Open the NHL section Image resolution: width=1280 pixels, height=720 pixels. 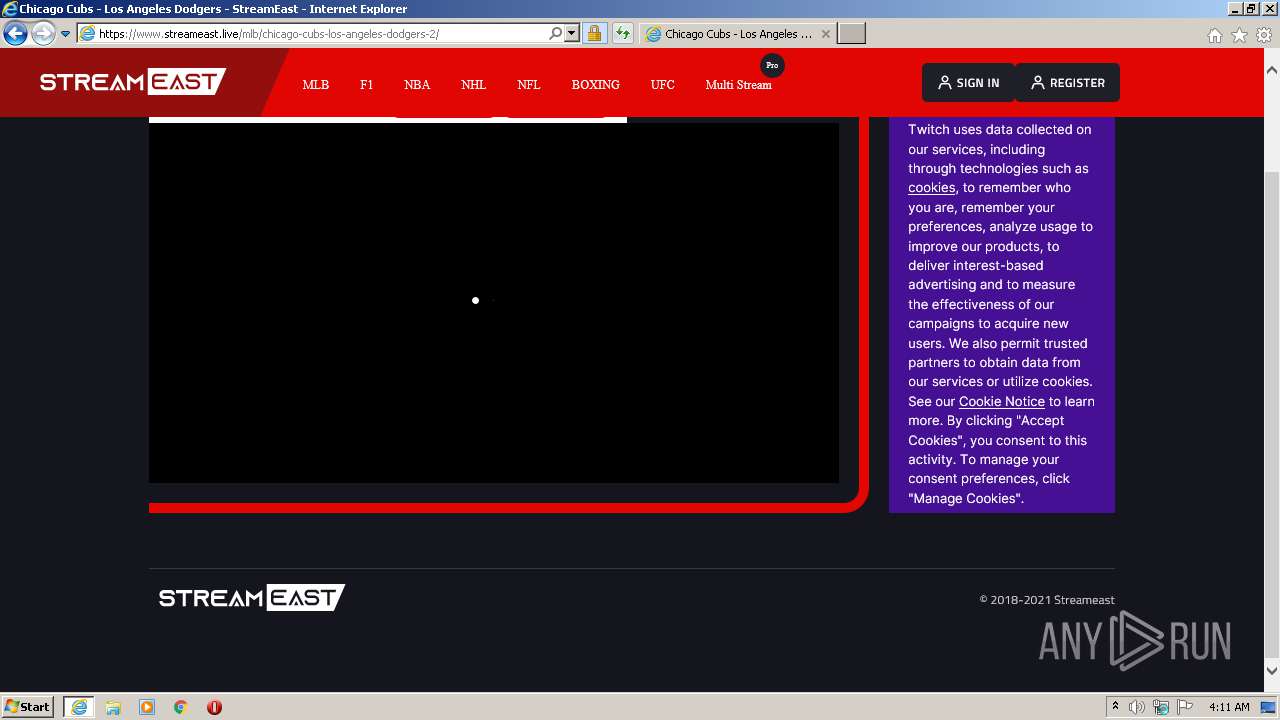(474, 85)
